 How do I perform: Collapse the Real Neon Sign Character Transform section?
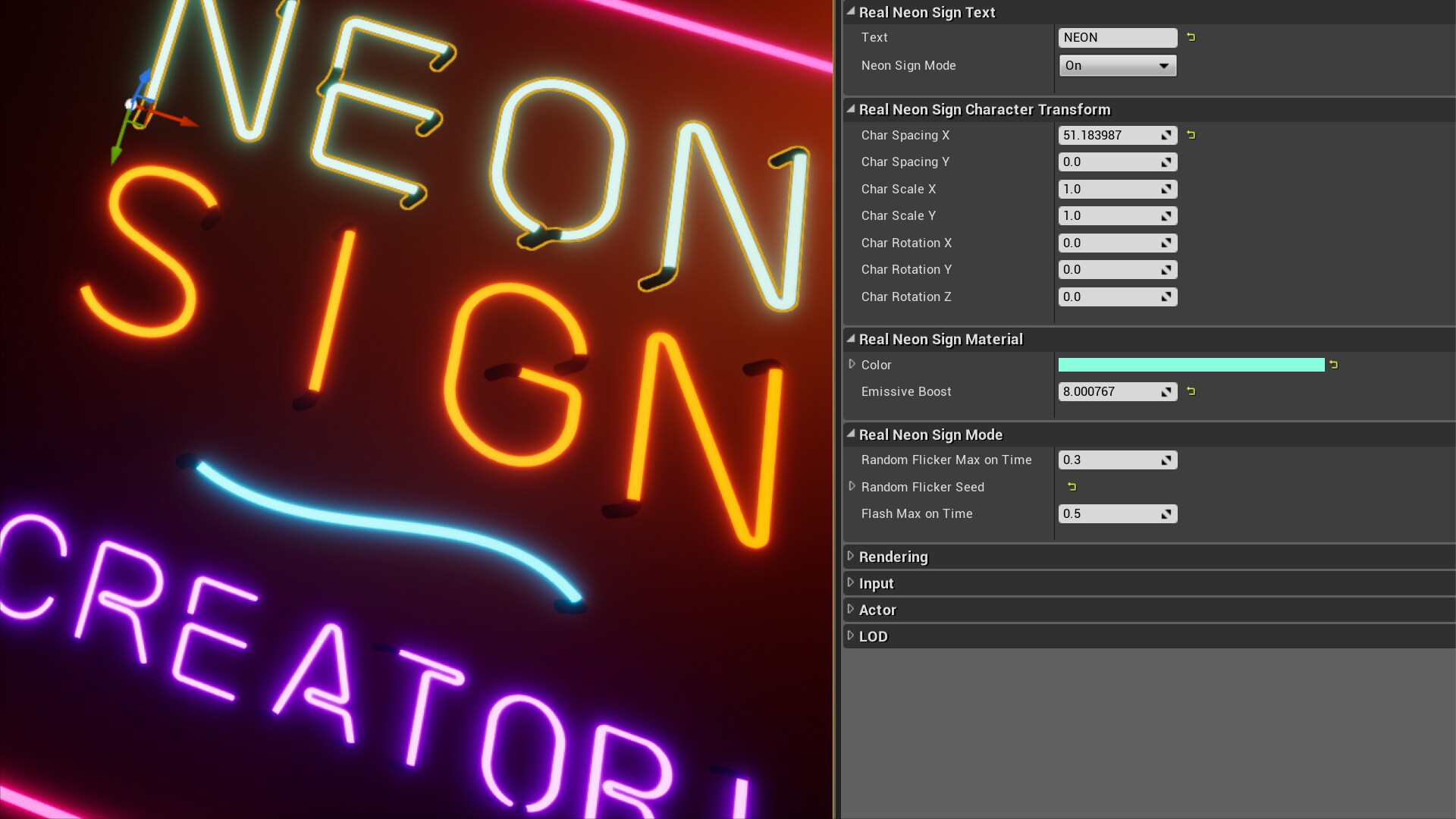(x=850, y=109)
